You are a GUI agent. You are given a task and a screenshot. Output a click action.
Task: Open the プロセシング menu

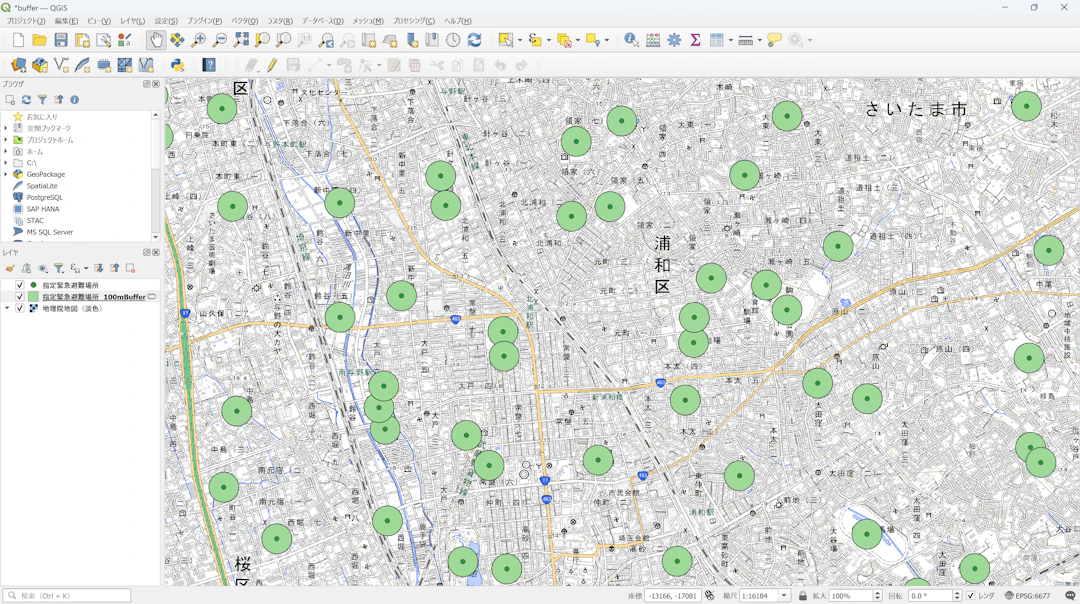[413, 21]
